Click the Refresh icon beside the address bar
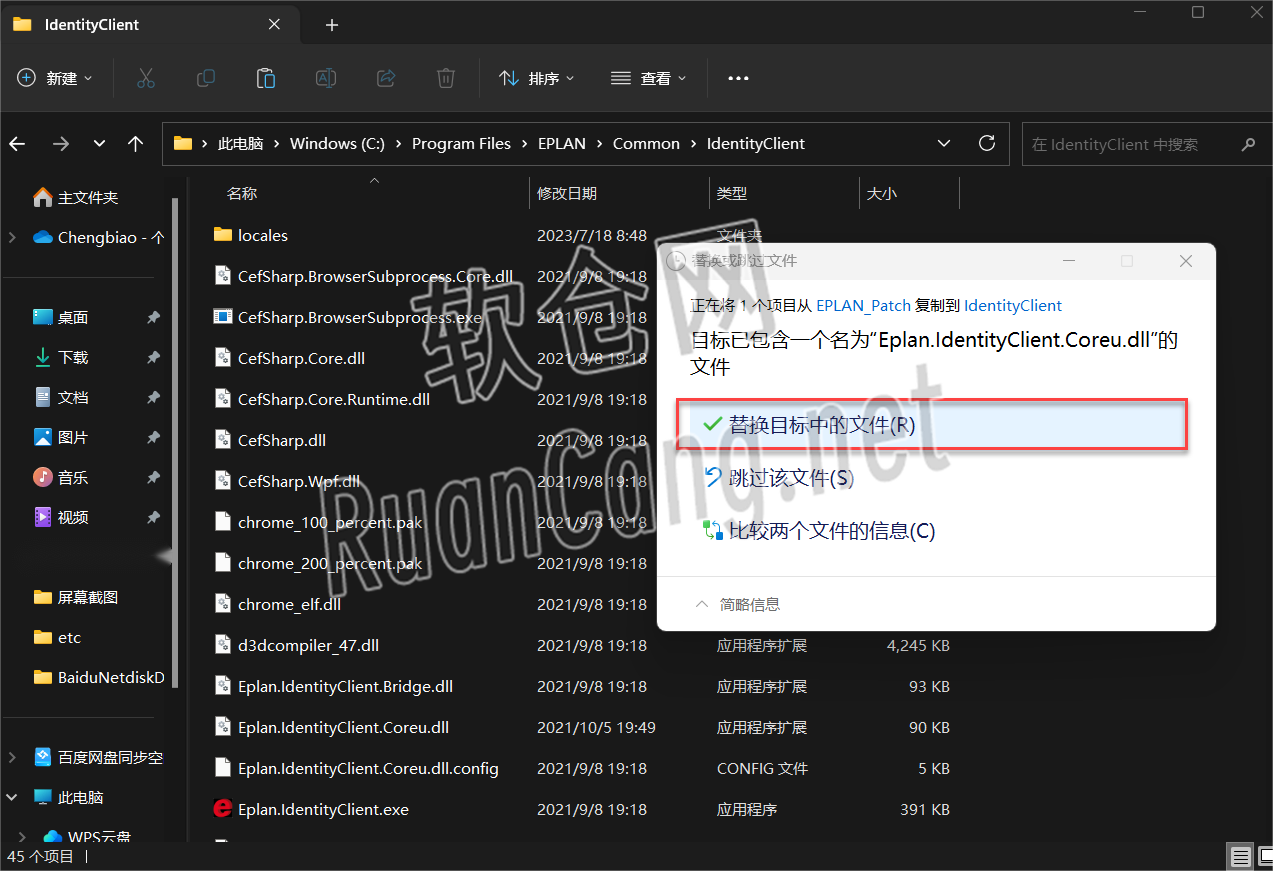Image resolution: width=1273 pixels, height=871 pixels. (986, 143)
